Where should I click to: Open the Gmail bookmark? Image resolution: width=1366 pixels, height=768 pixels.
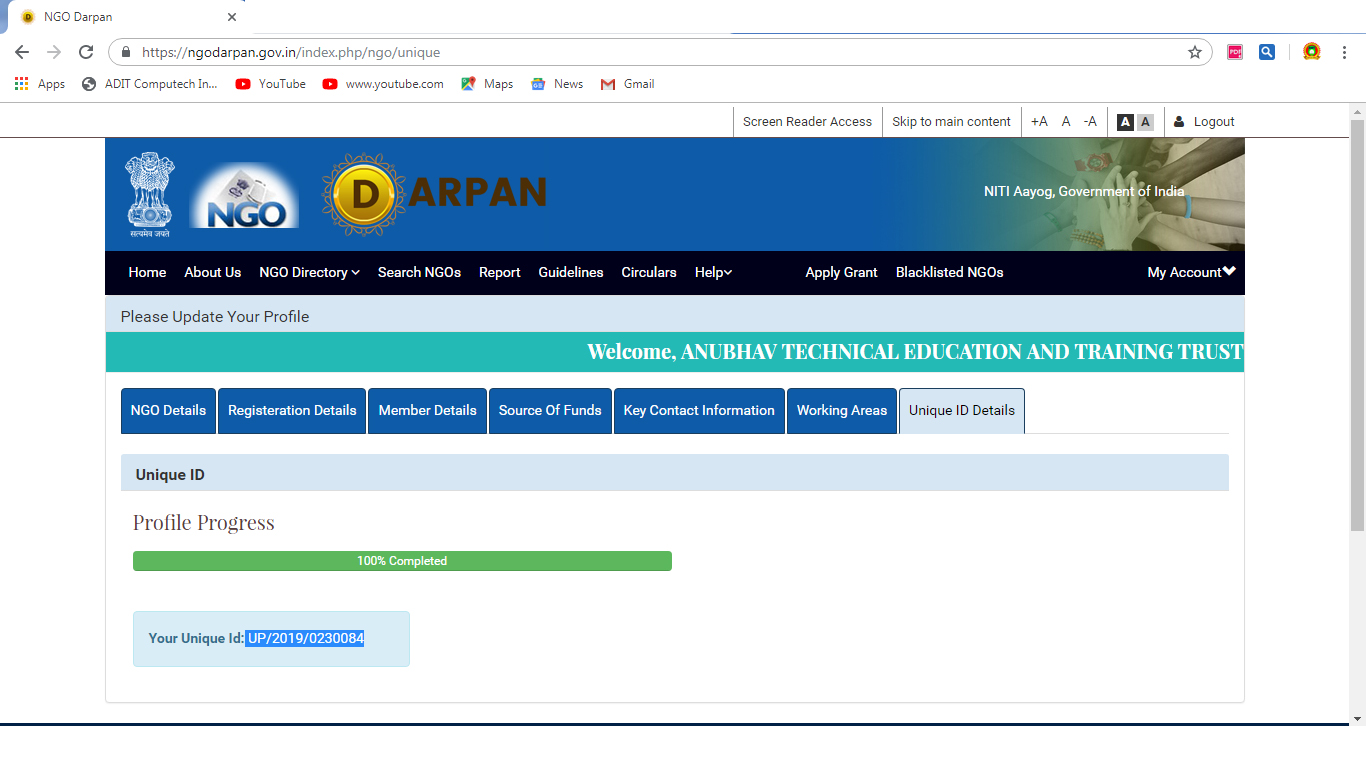point(627,84)
